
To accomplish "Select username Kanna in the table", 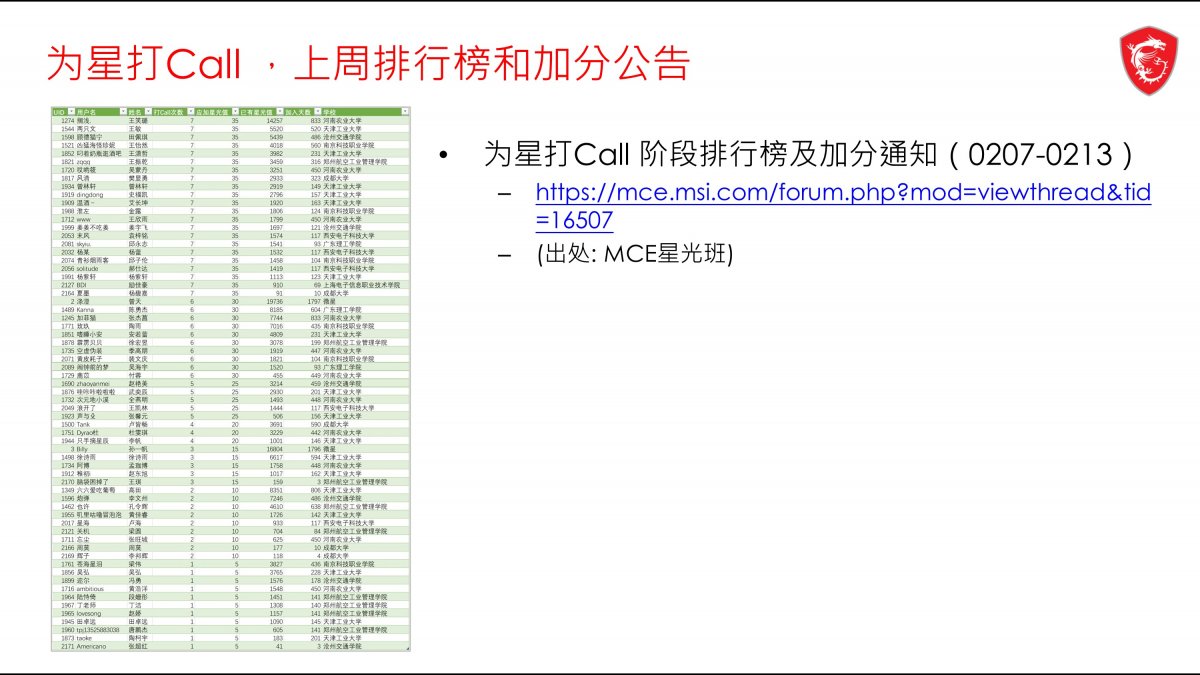I will coord(86,310).
